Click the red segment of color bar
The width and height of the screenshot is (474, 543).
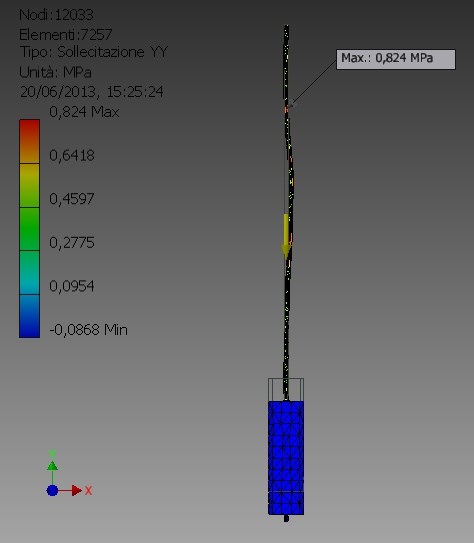(29, 141)
